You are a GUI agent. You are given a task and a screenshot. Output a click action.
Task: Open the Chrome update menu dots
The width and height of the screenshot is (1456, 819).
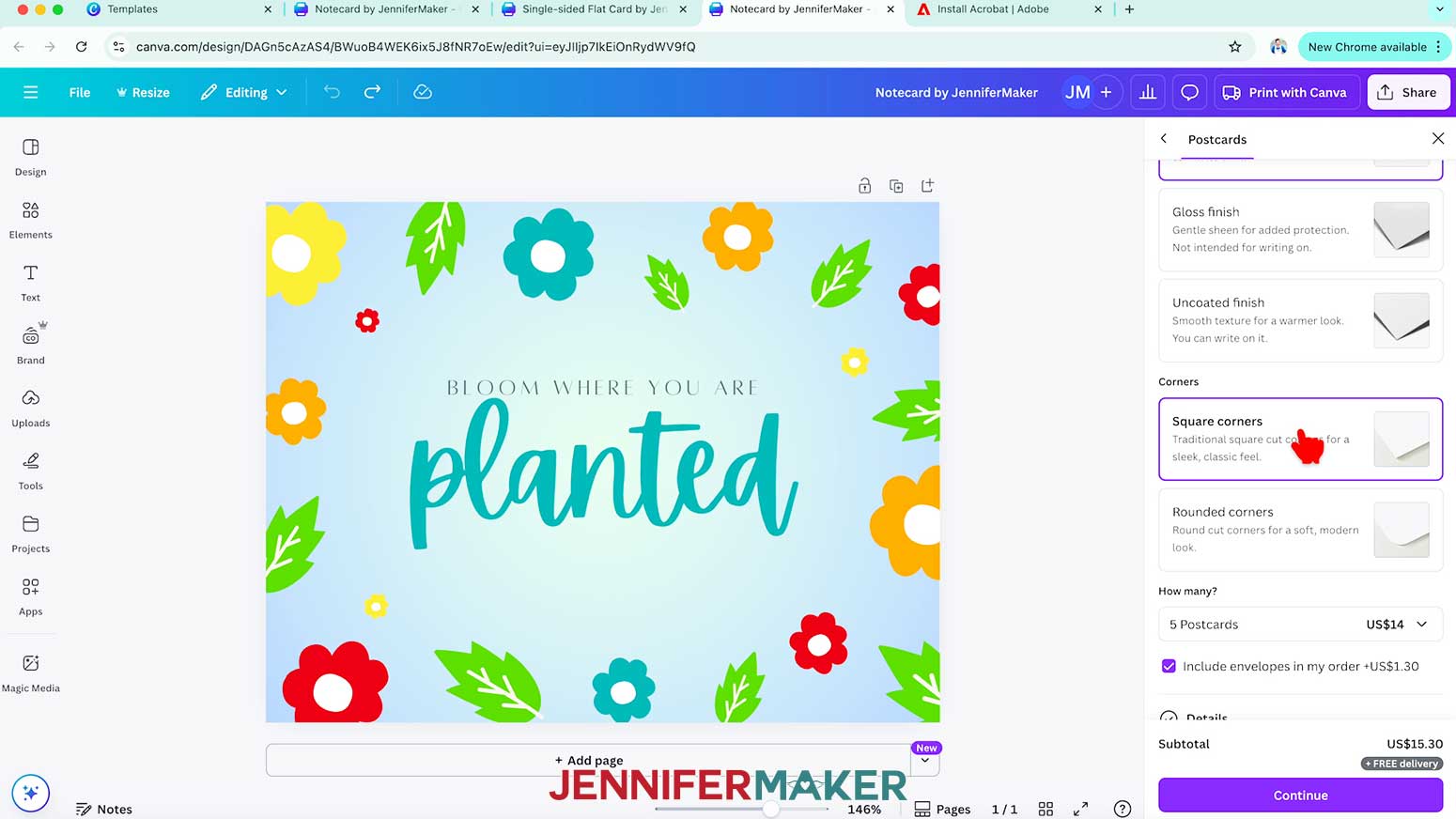[1438, 47]
